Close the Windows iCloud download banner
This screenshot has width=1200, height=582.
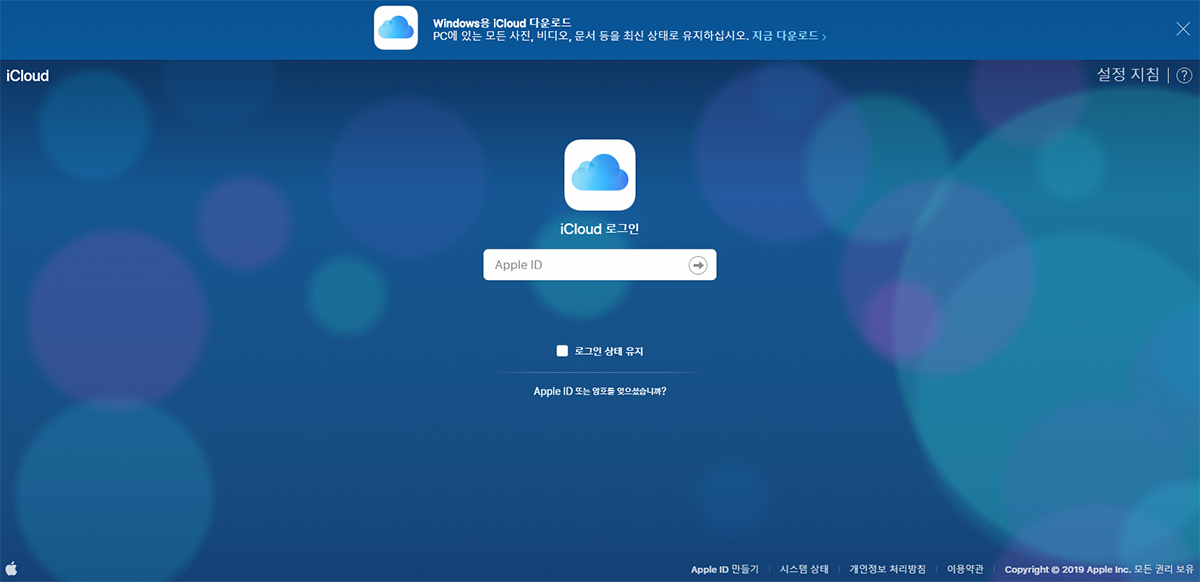pos(1182,28)
